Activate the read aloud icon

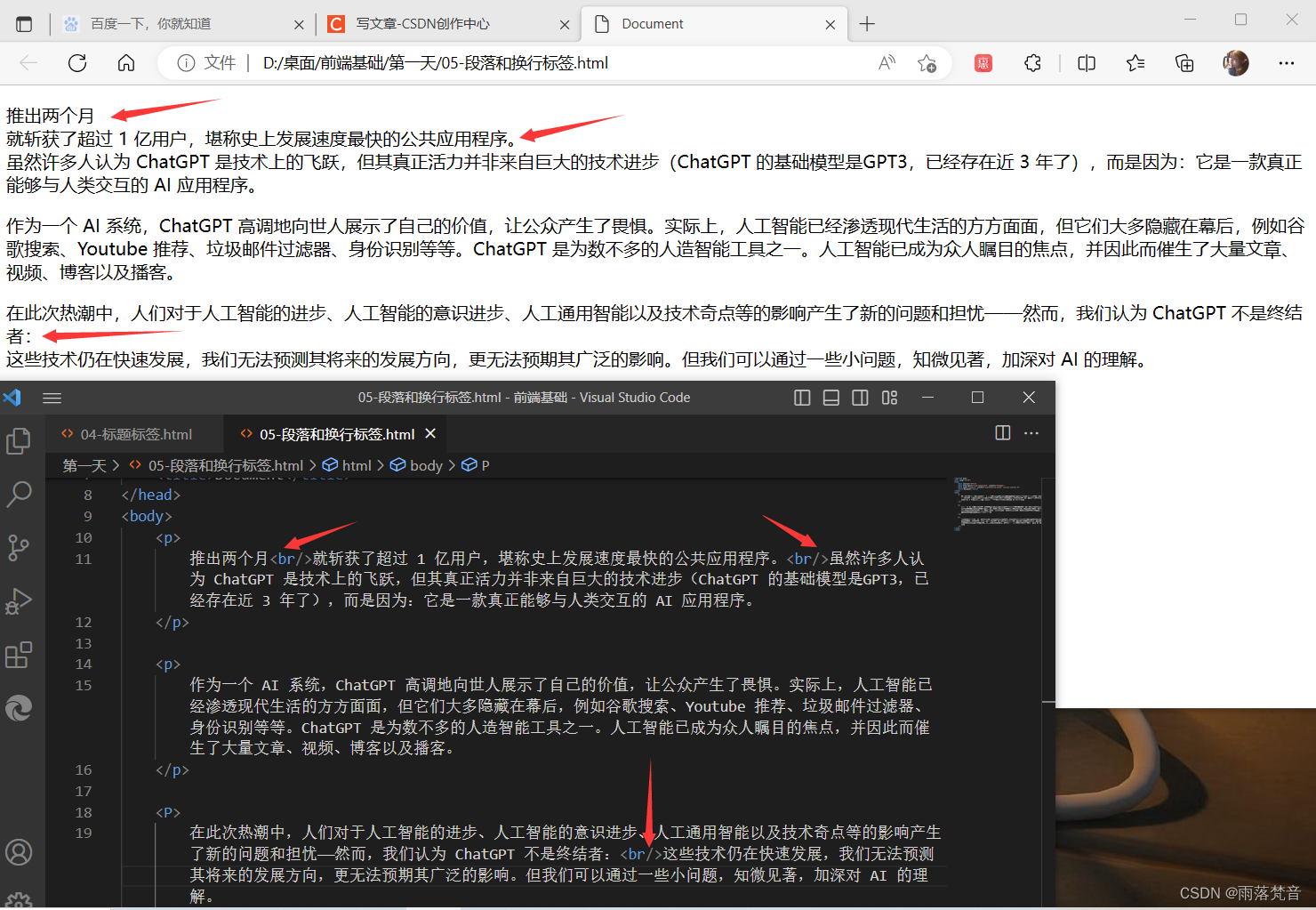(887, 63)
